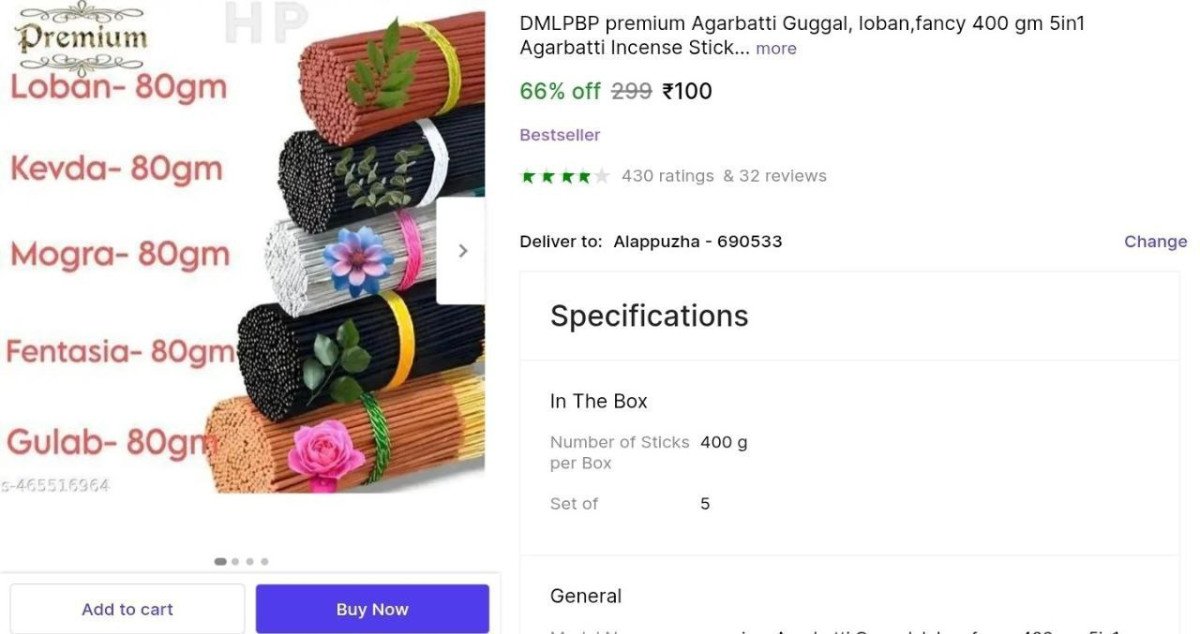
Task: Jump to the second carousel dot
Action: pyautogui.click(x=235, y=562)
